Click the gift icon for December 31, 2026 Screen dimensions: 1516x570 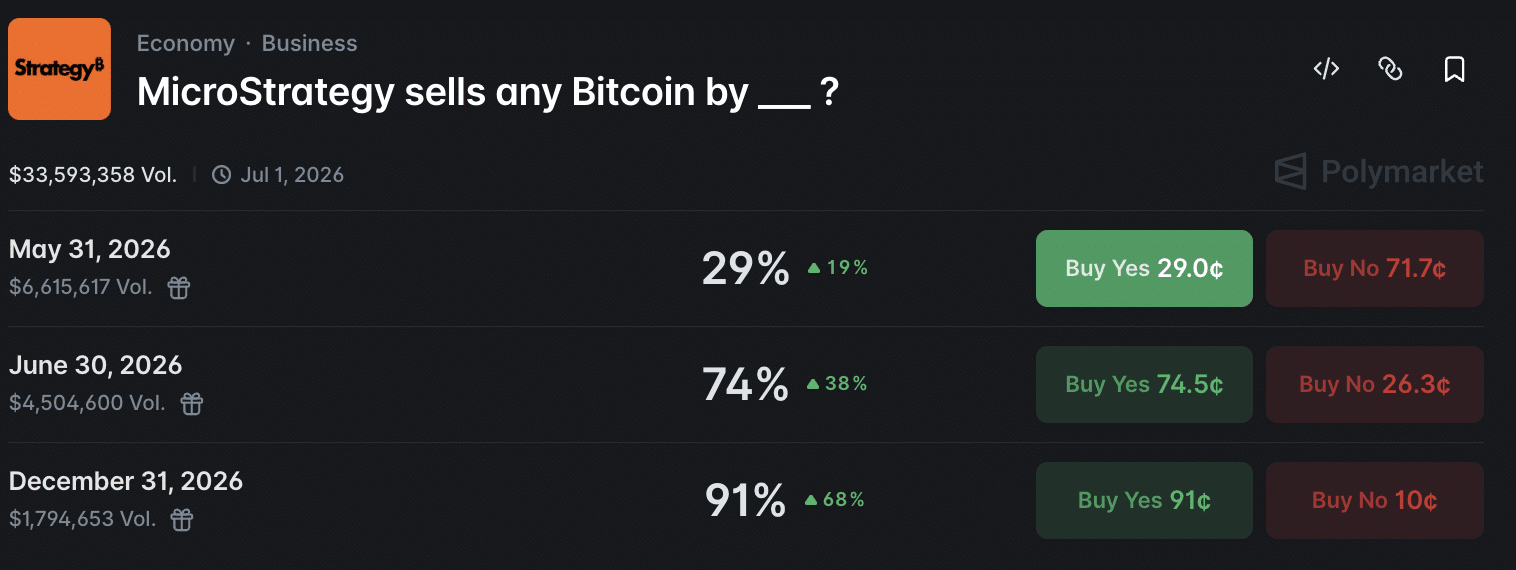(x=182, y=520)
